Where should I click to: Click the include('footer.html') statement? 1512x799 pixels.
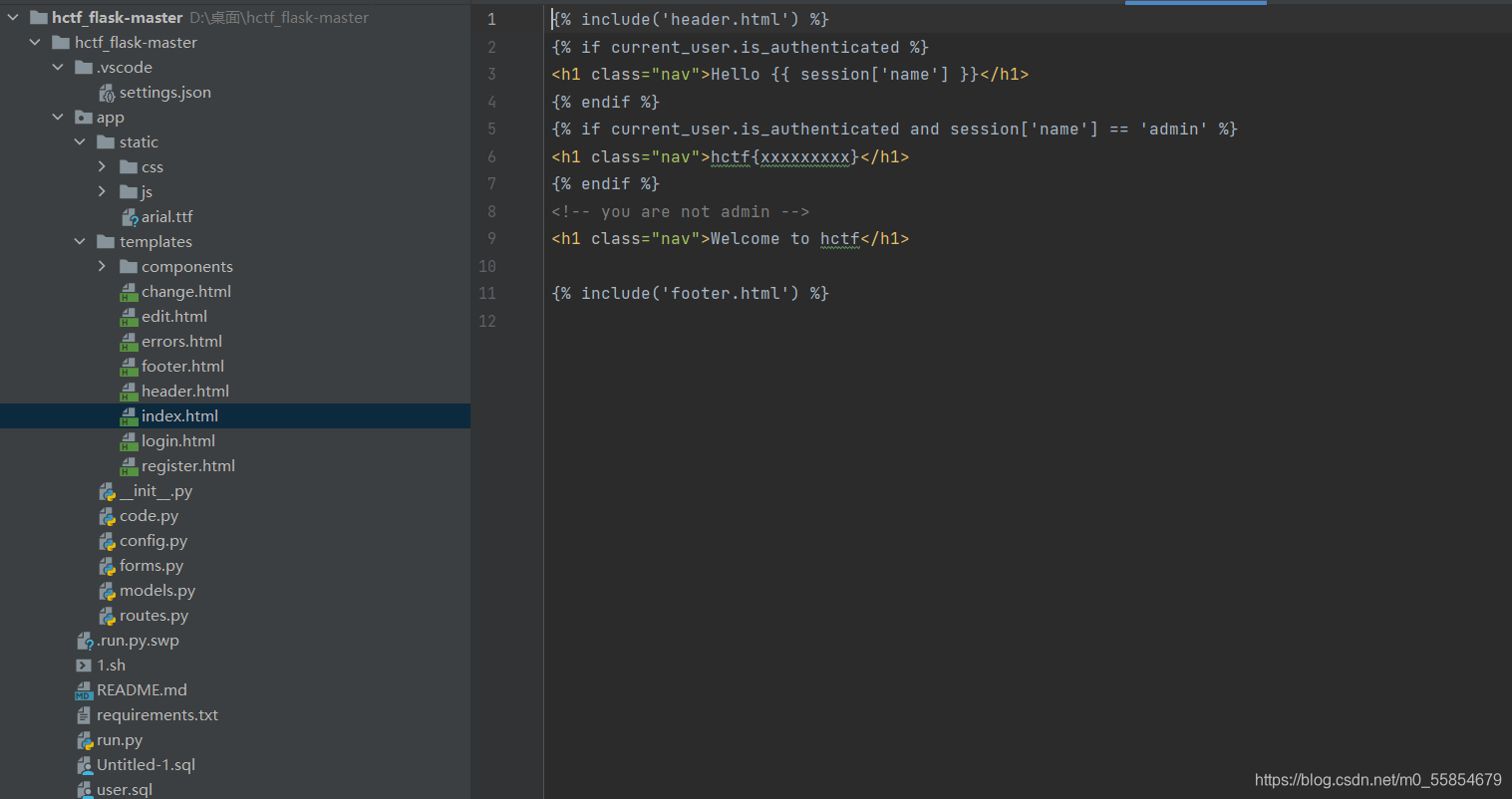coord(690,293)
